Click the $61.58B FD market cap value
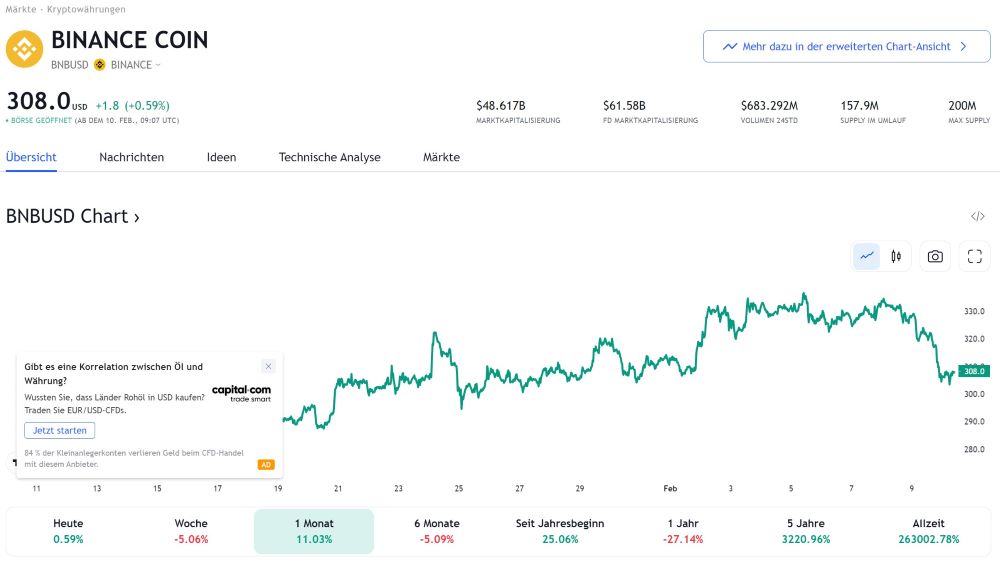The height and width of the screenshot is (563, 1000). point(624,105)
